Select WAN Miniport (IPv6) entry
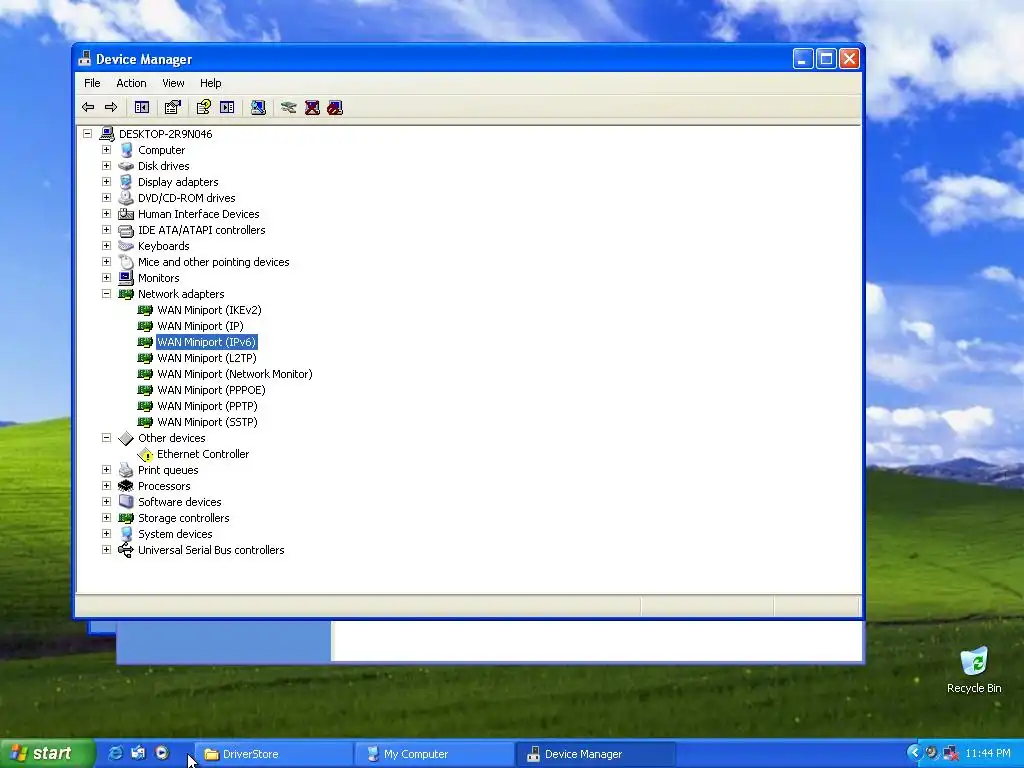1024x768 pixels. (x=206, y=342)
